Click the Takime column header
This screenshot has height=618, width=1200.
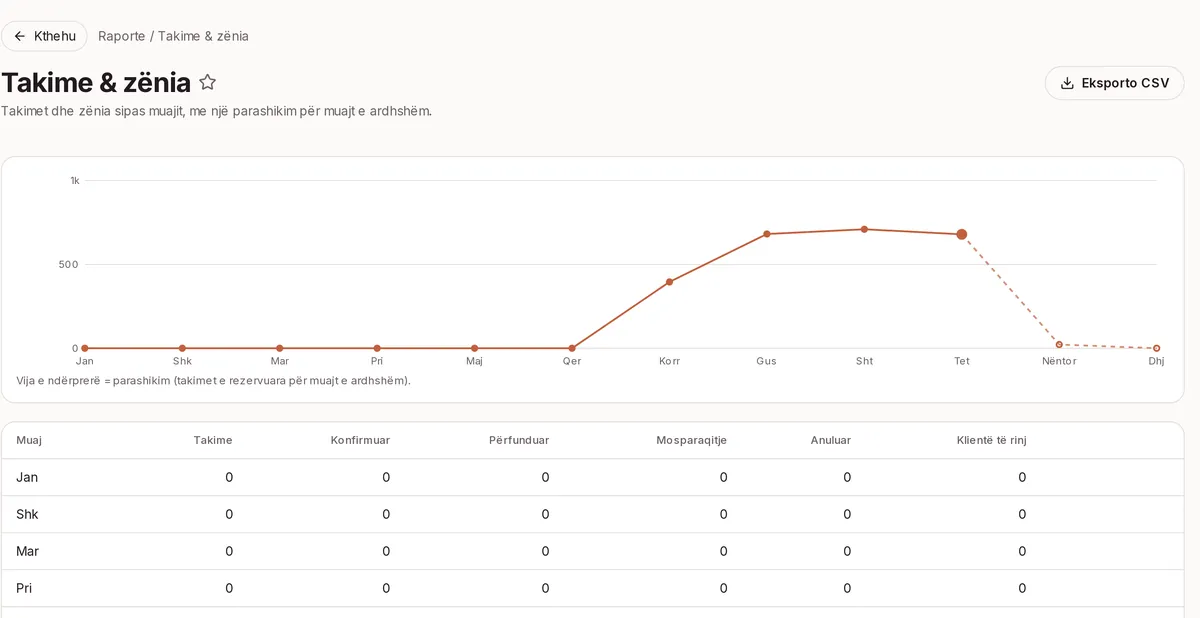coord(213,440)
